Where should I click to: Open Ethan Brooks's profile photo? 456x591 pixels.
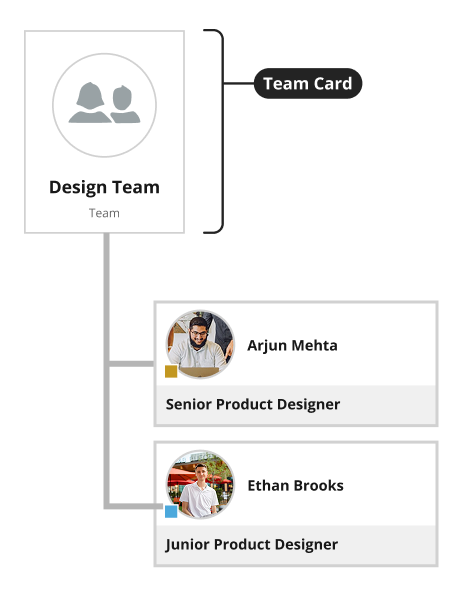click(x=200, y=484)
